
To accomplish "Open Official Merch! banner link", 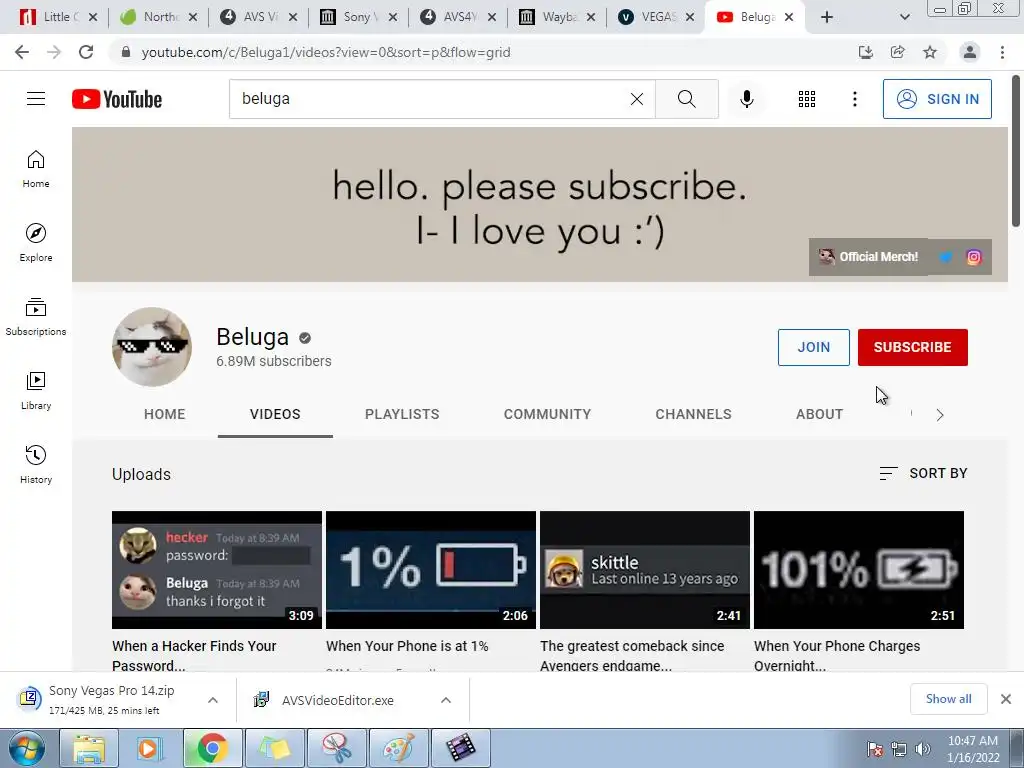I will 869,257.
